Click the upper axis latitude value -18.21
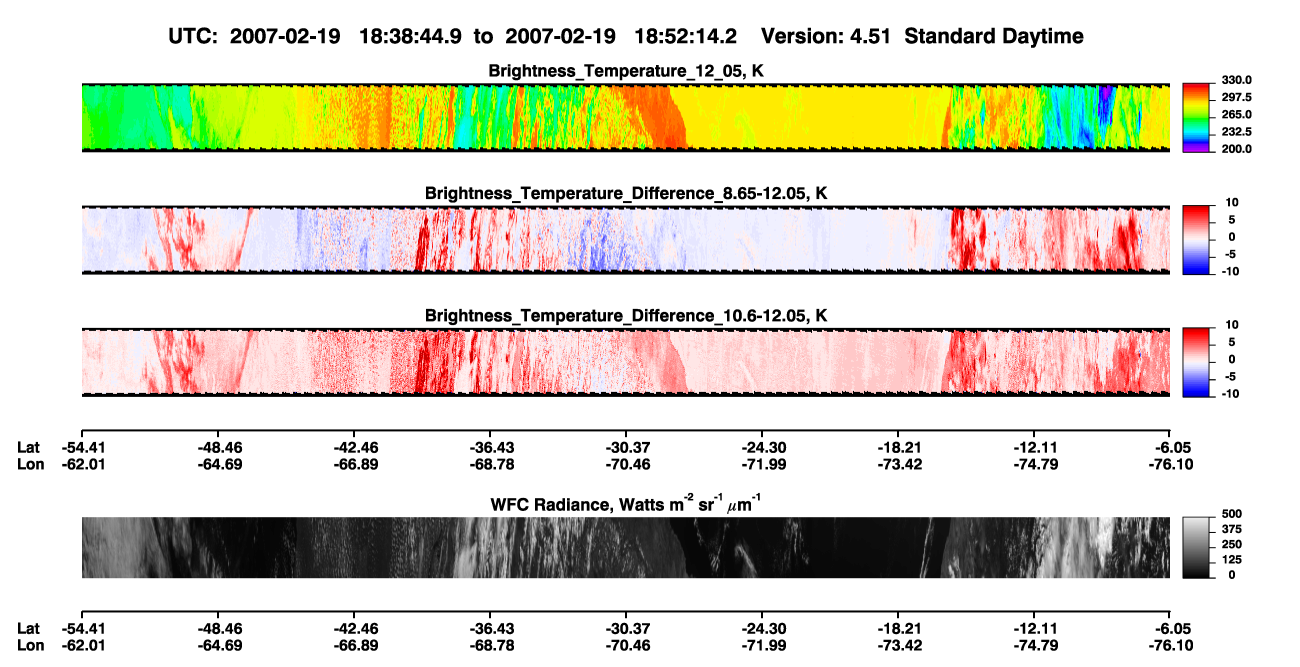This screenshot has height=667, width=1300. (x=899, y=446)
